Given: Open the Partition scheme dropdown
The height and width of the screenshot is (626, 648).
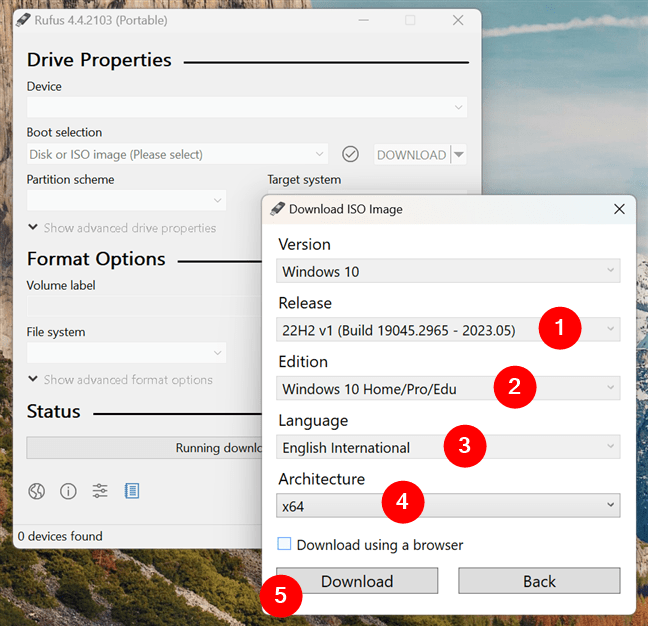Looking at the screenshot, I should click(126, 200).
